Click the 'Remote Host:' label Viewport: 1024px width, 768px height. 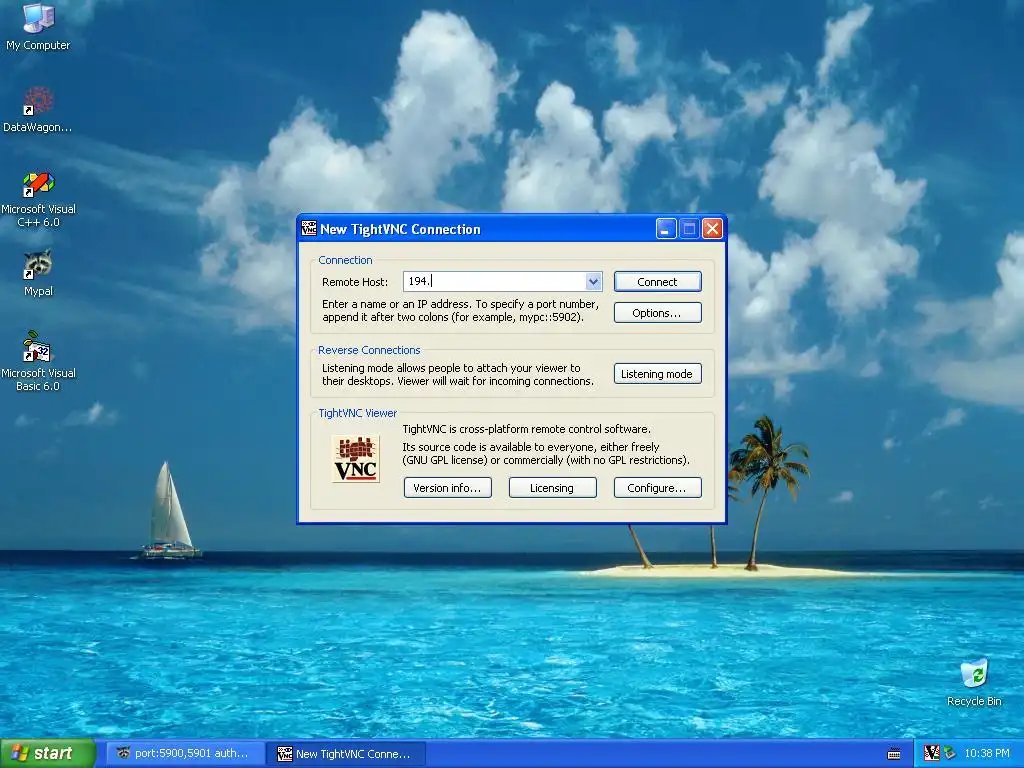pos(355,282)
